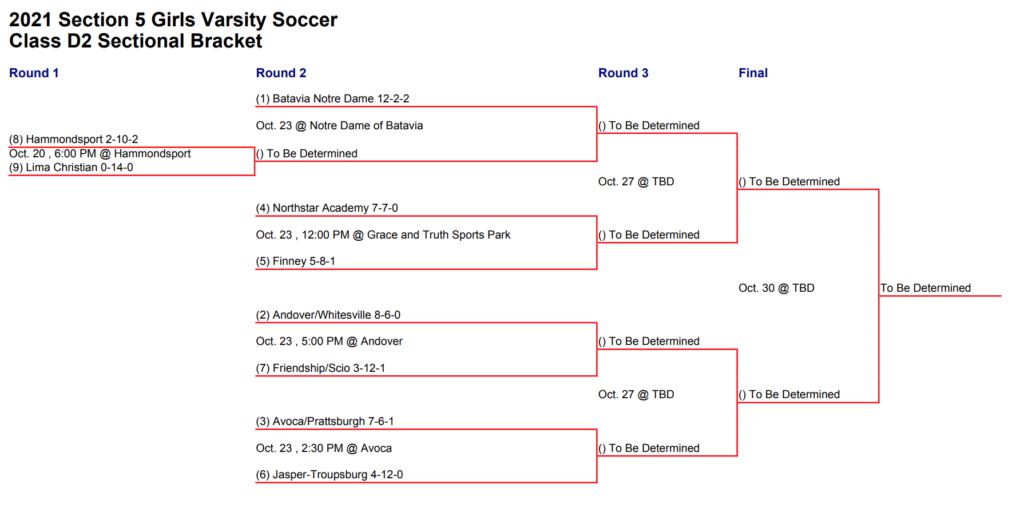Click the Oct. 23, 2:30 PM @ Avoca game info

[x=324, y=448]
